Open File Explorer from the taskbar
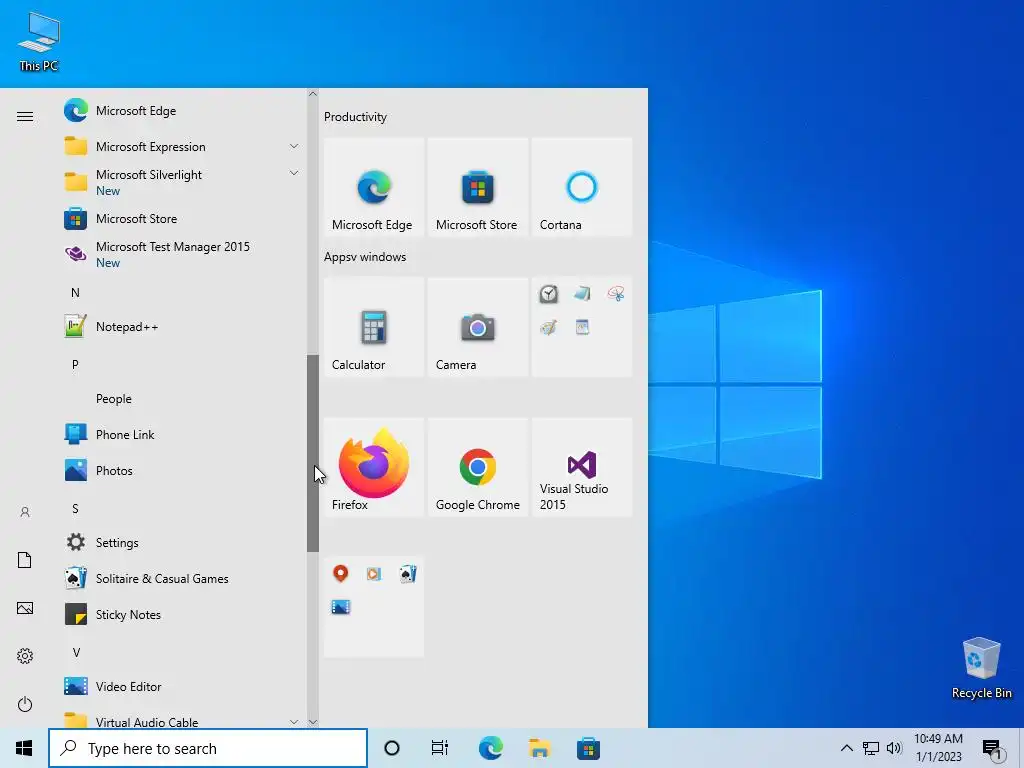 pos(539,748)
